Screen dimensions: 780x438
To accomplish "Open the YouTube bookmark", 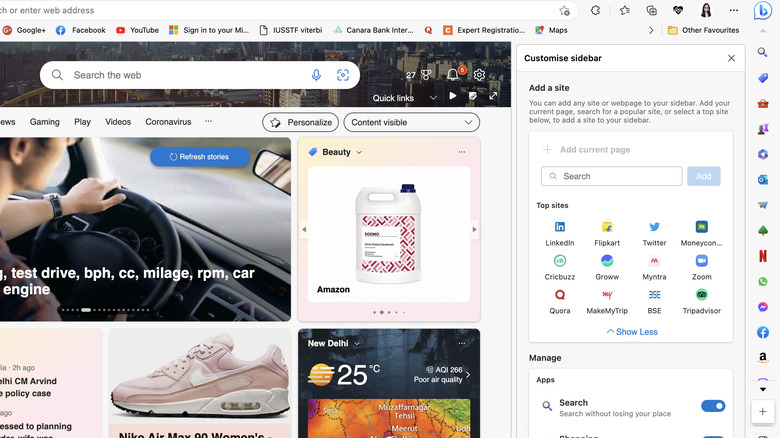I will click(137, 30).
